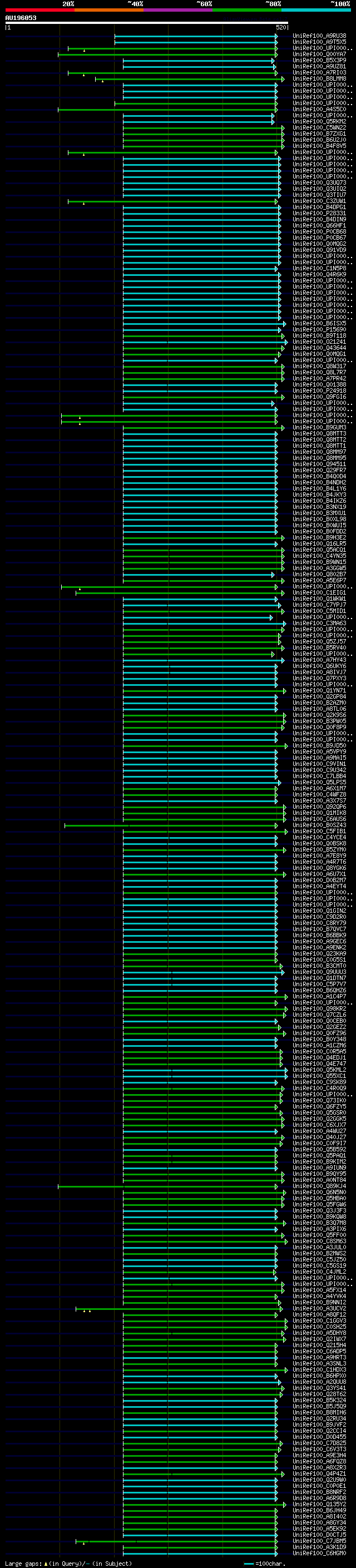The height and width of the screenshot is (1568, 356).
Task: Select the UniRef100_P0CB68 label
Action: click(319, 231)
